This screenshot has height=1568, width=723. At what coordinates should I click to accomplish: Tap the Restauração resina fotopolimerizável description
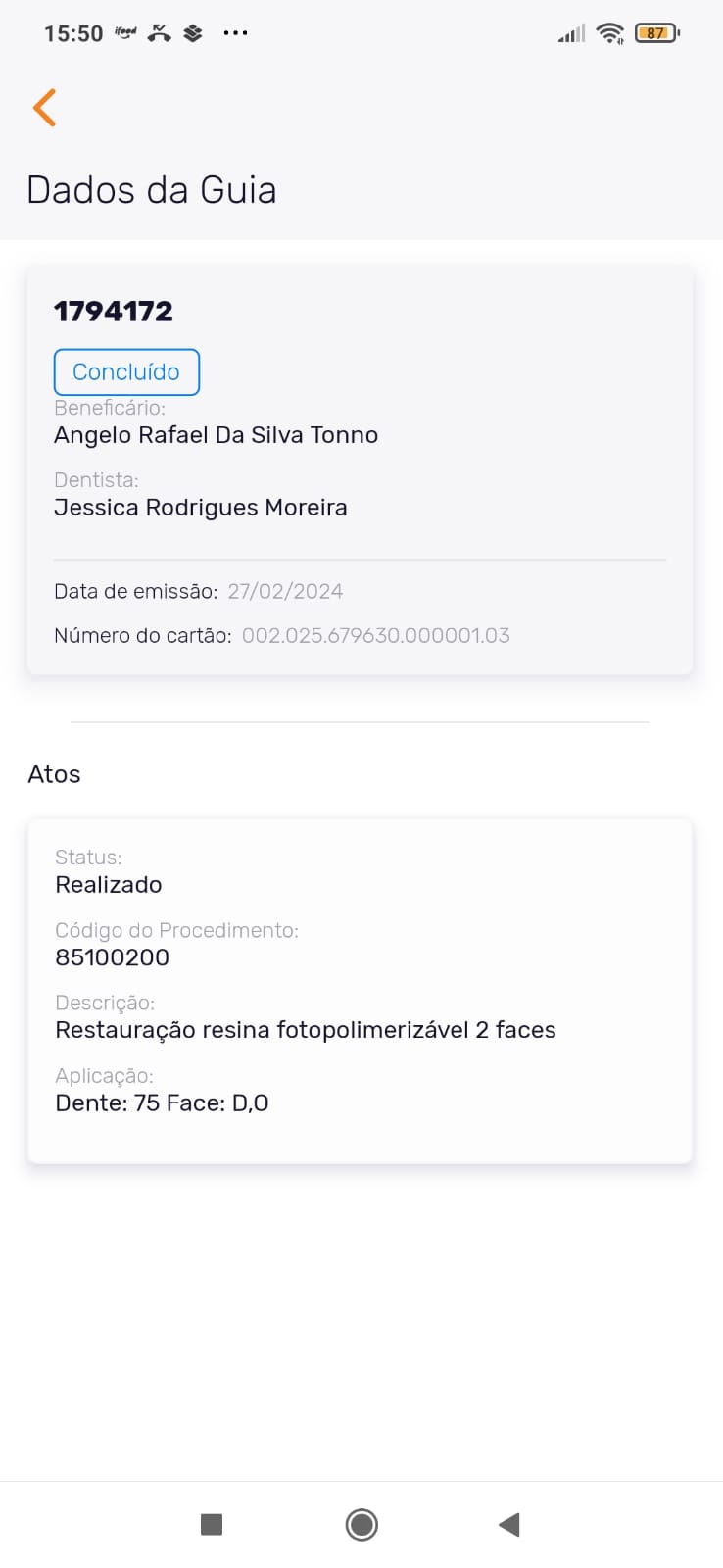click(306, 1030)
